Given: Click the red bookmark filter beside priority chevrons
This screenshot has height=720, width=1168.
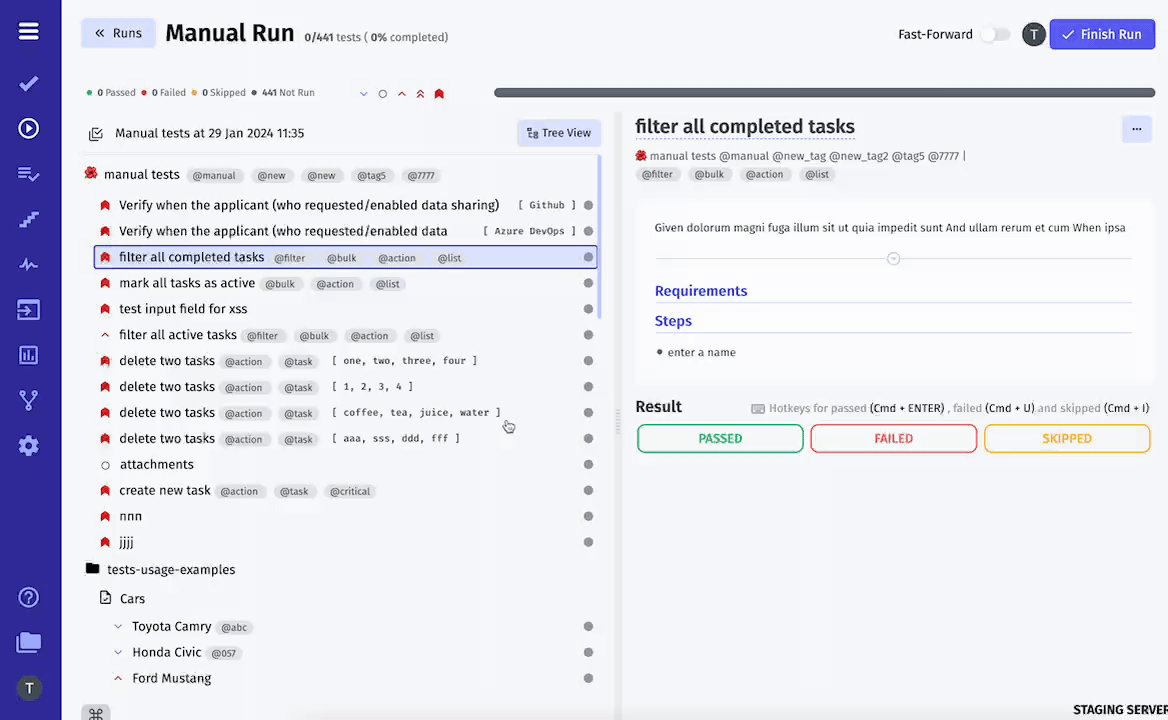Looking at the screenshot, I should pos(439,94).
